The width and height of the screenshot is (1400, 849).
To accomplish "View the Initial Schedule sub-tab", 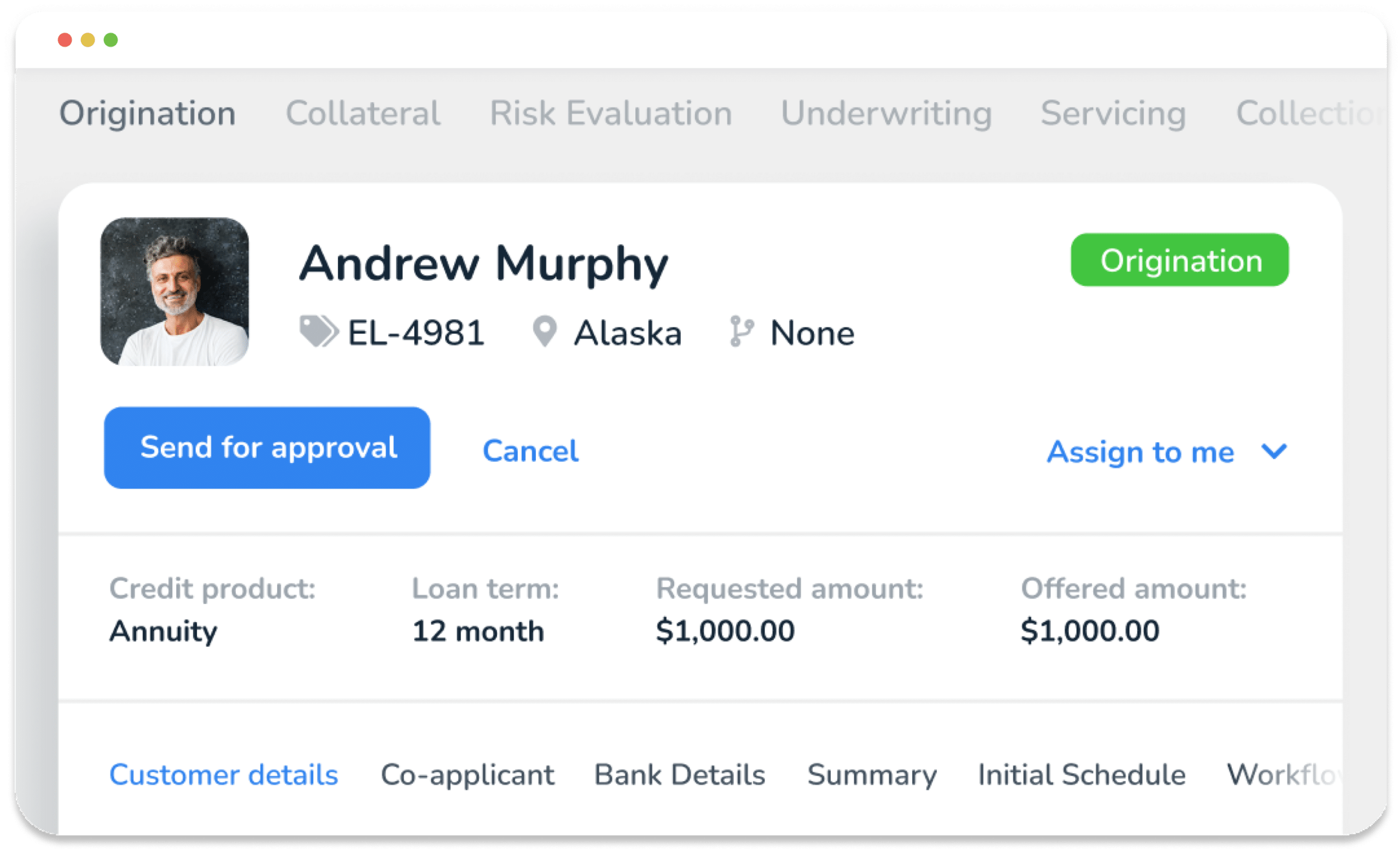I will coord(1081,775).
